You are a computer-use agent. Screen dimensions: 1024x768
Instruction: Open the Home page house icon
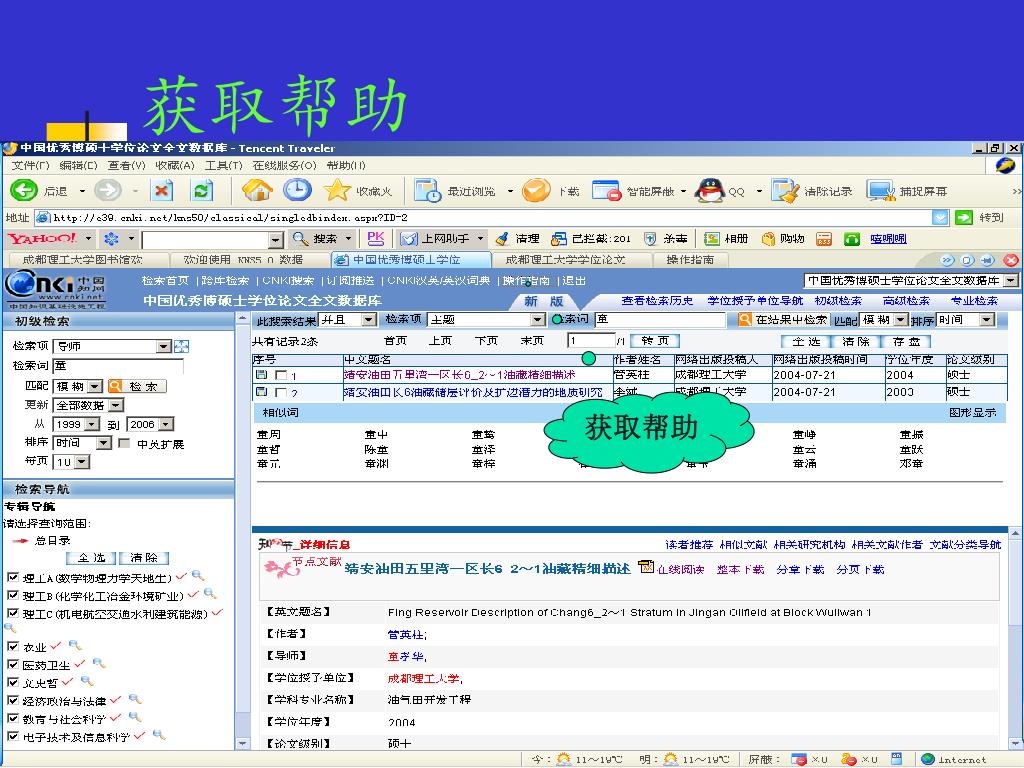257,190
